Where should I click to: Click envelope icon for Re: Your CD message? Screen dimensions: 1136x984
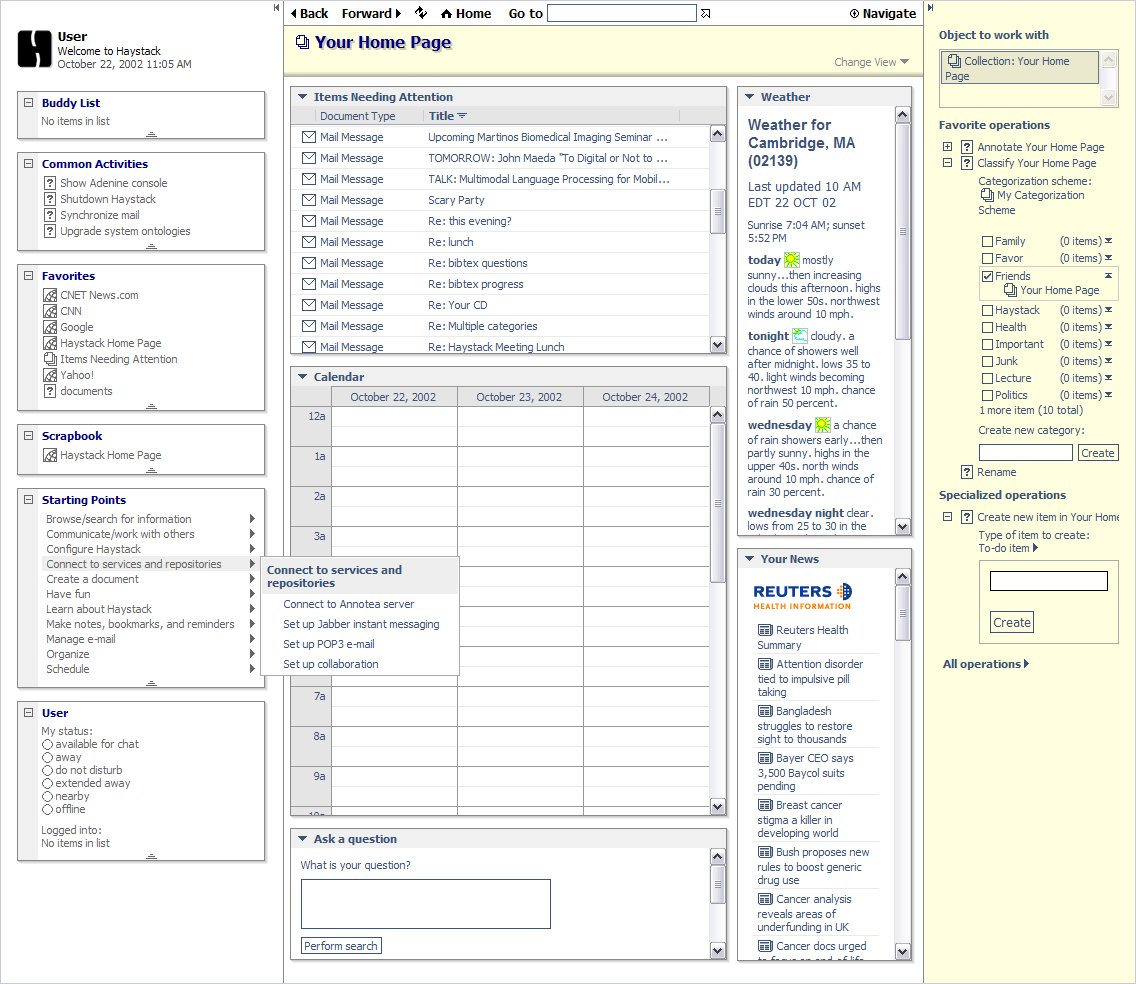[309, 305]
